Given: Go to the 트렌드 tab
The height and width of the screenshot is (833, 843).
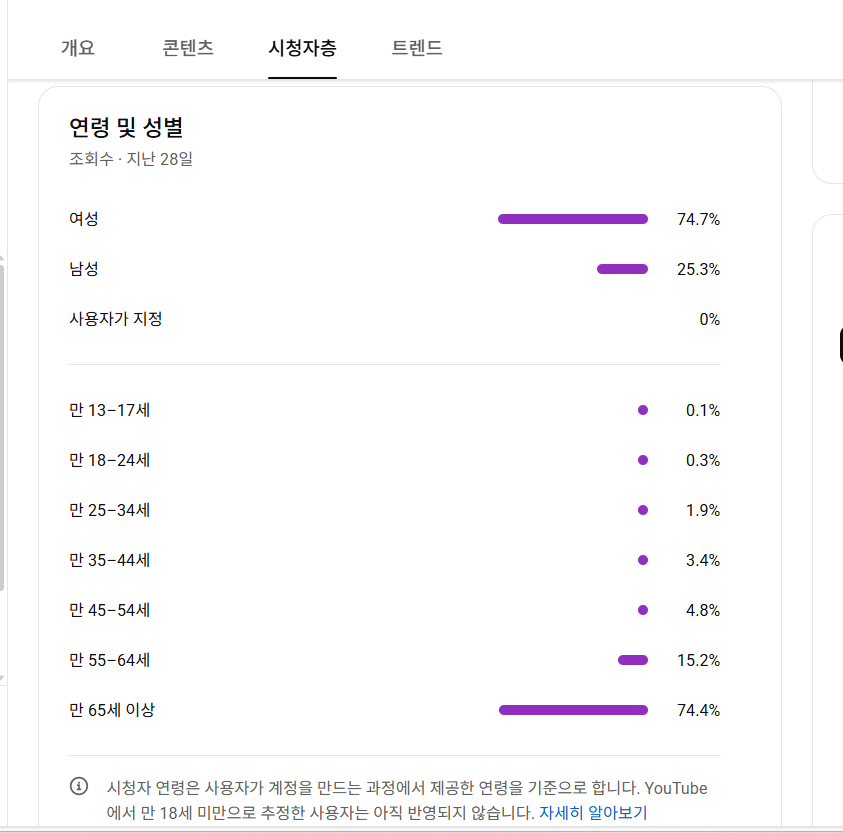Looking at the screenshot, I should click(417, 48).
